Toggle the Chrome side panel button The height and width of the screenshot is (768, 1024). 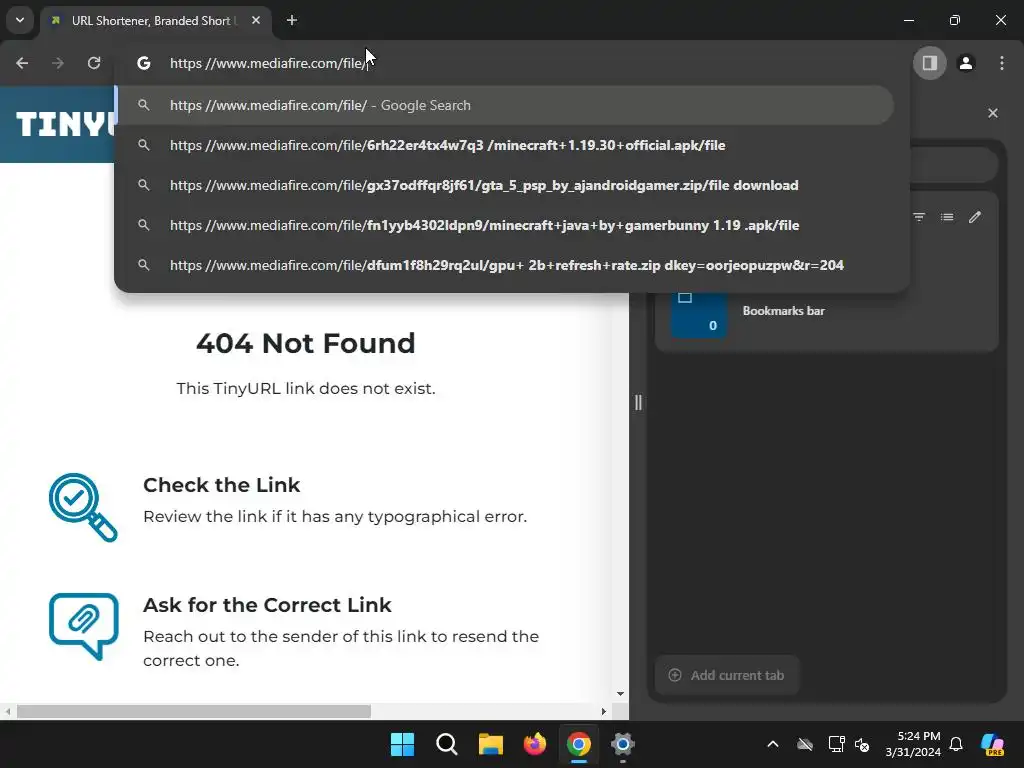point(929,63)
